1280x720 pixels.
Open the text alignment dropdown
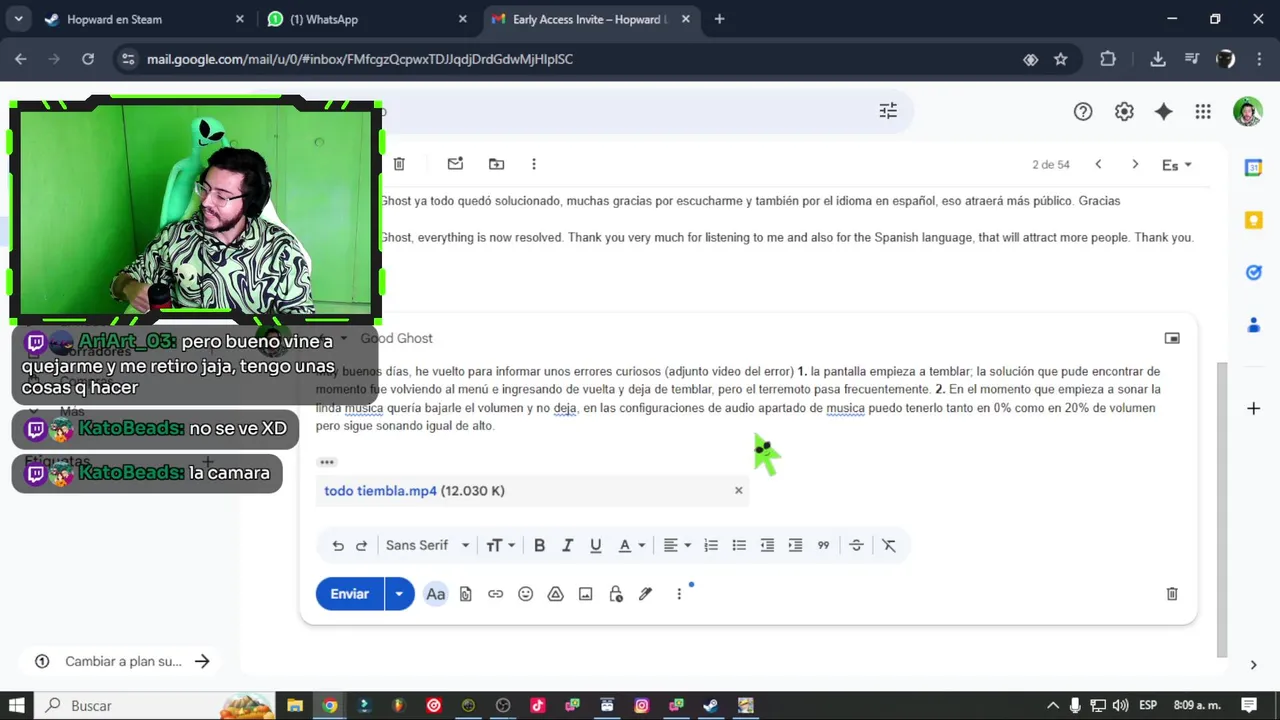tap(677, 545)
